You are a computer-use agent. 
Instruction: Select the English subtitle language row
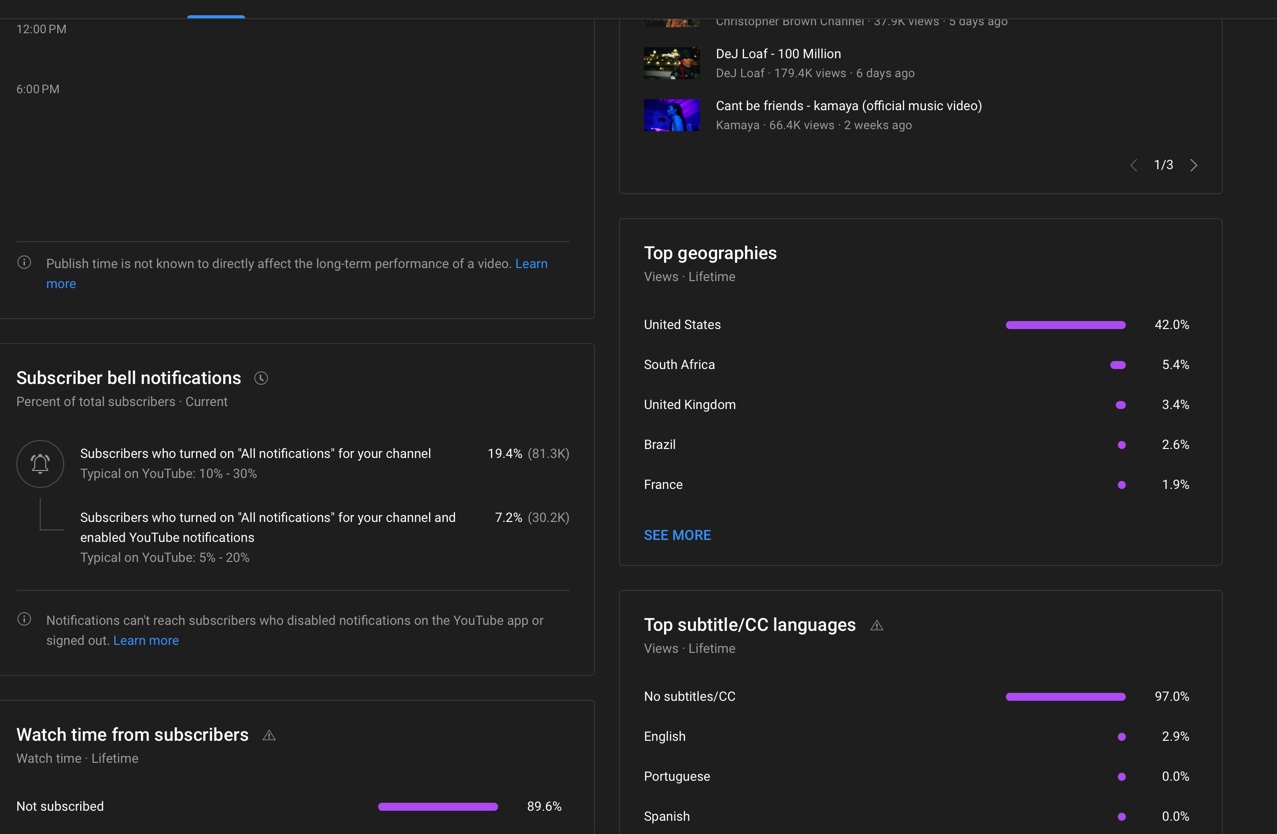point(917,737)
